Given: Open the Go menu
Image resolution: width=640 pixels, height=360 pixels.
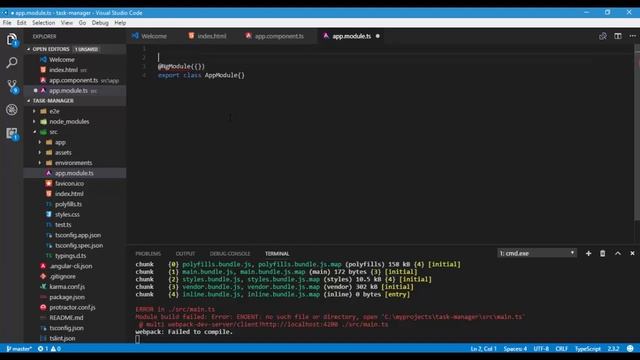Looking at the screenshot, I should point(82,23).
